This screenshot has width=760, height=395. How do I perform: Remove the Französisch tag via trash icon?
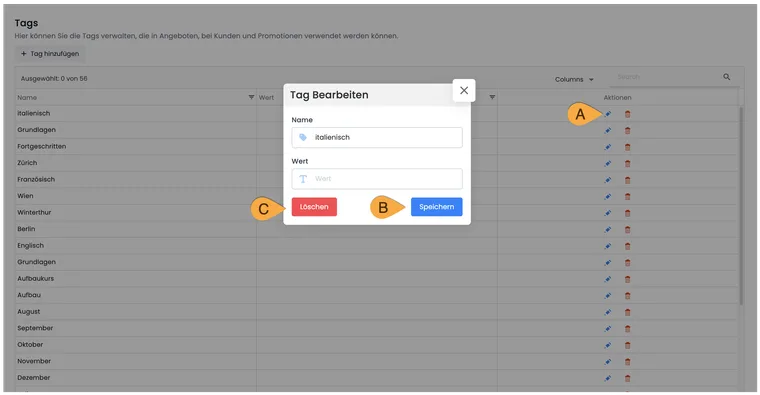coord(628,180)
